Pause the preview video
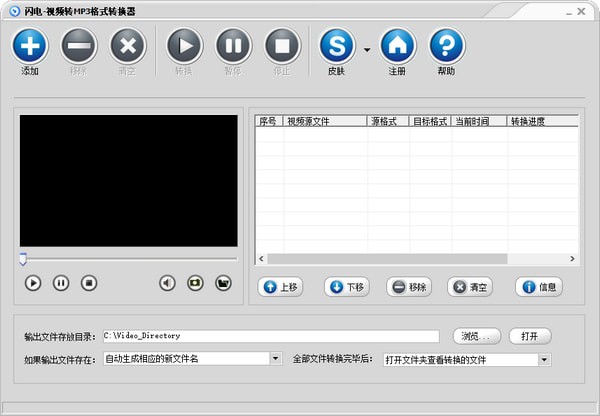600x416 pixels. pyautogui.click(x=61, y=283)
